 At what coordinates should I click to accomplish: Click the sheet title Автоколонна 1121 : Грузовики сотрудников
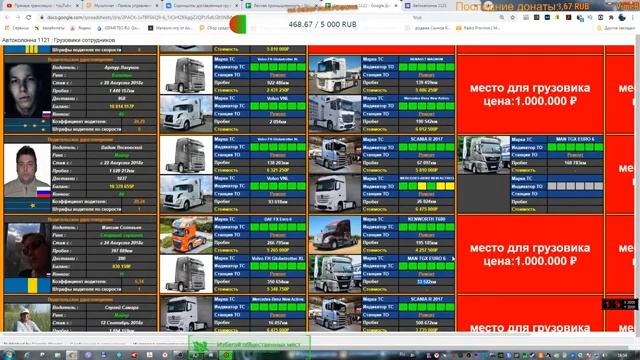[59, 40]
